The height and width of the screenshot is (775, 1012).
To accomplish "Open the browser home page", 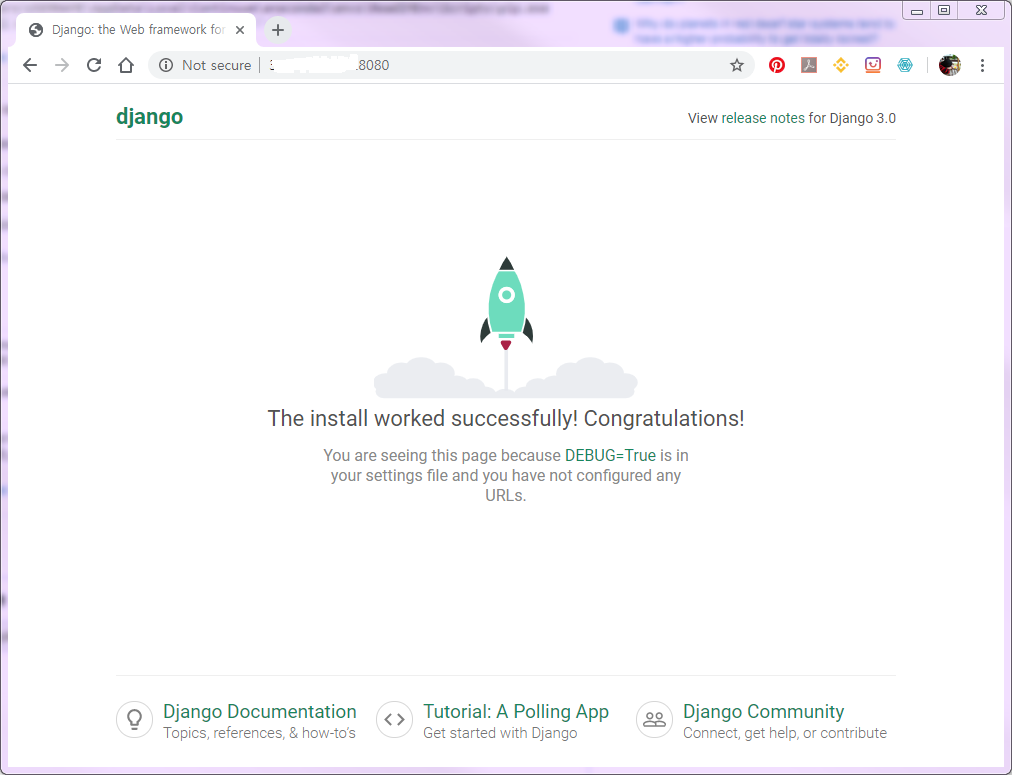I will click(126, 65).
